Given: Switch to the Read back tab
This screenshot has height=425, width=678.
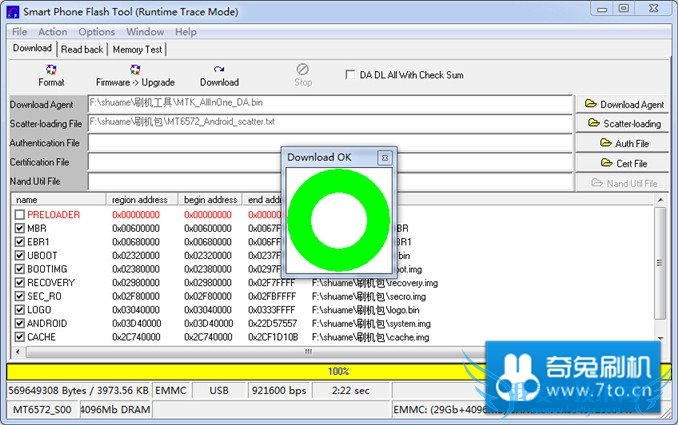Looking at the screenshot, I should point(82,49).
